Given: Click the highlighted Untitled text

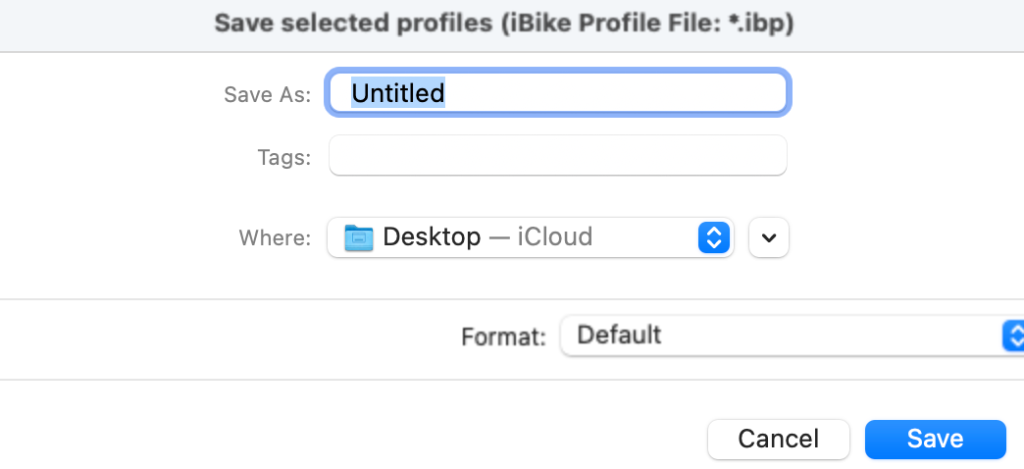Looking at the screenshot, I should pyautogui.click(x=398, y=93).
